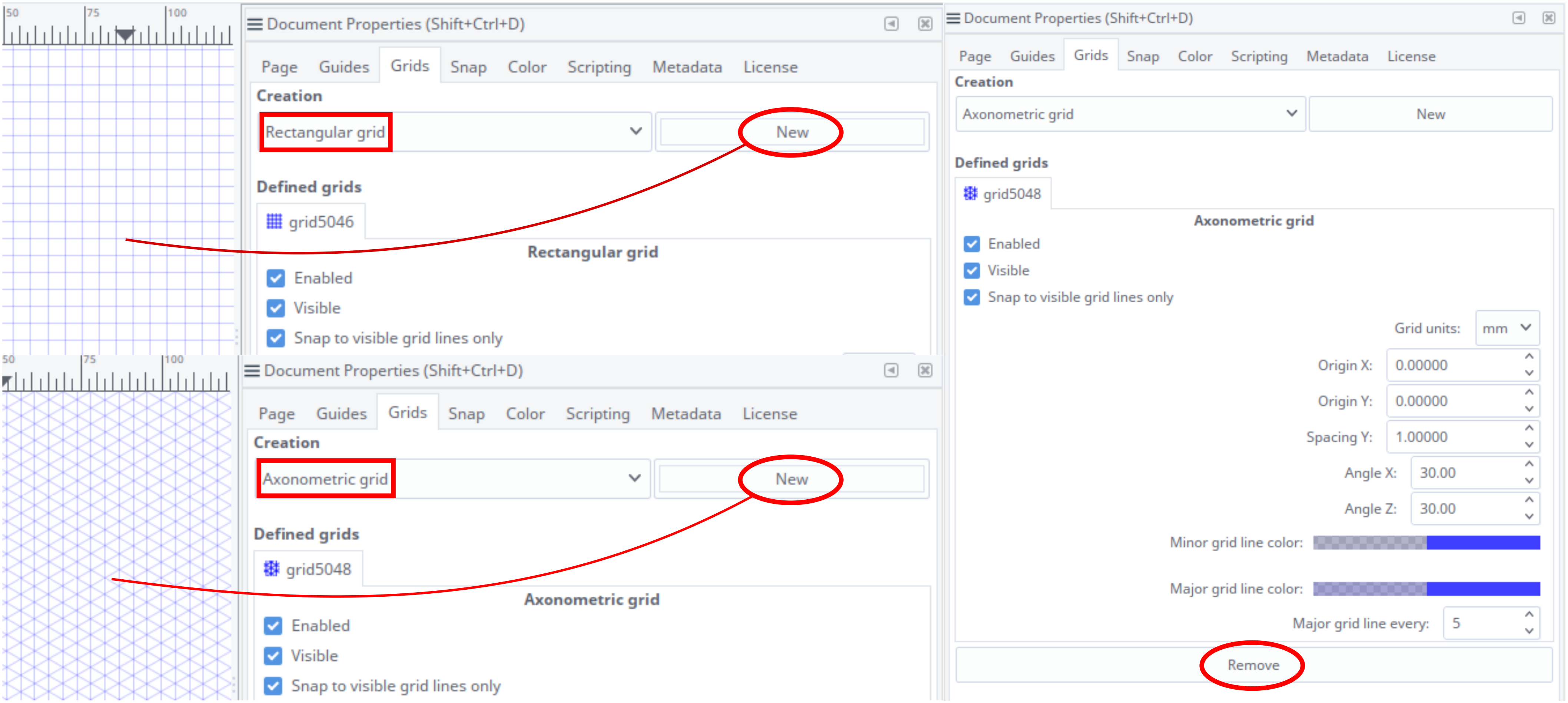Uncheck Enabled under Rectangular grid
The image size is (1568, 703).
(x=276, y=278)
